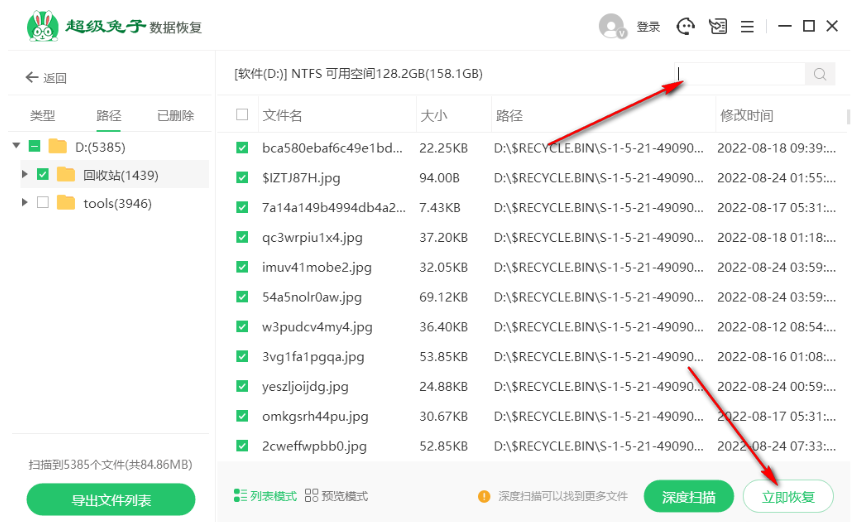855x522 pixels.
Task: Expand the 回收站(1439) tree node
Action: coord(25,175)
